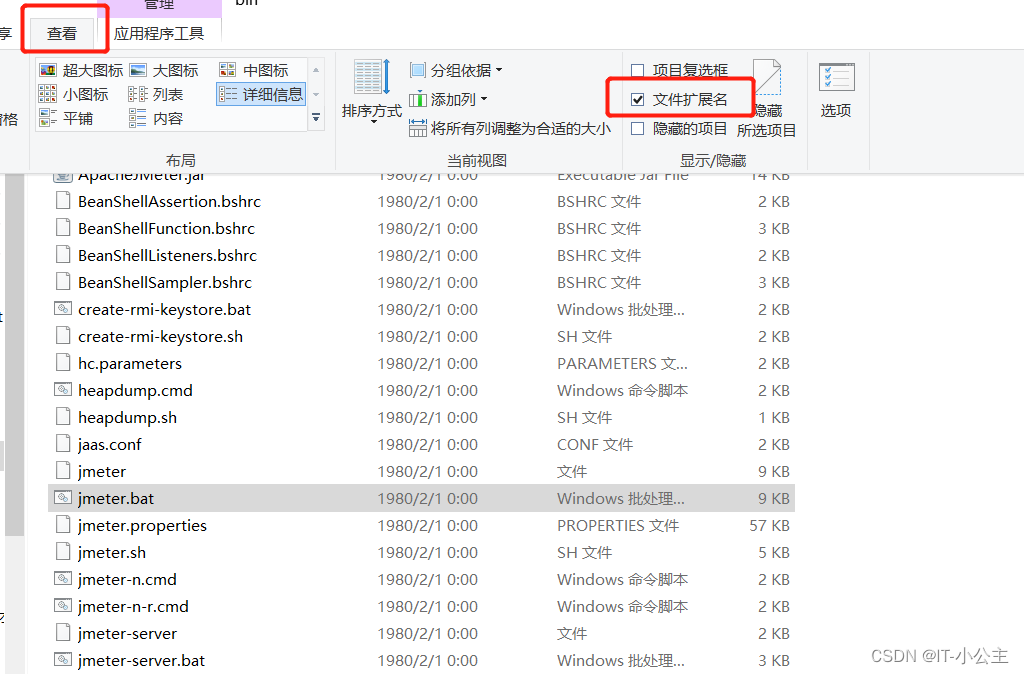Click the jaas.conf file icon
Image resolution: width=1024 pixels, height=674 pixels.
[63, 443]
